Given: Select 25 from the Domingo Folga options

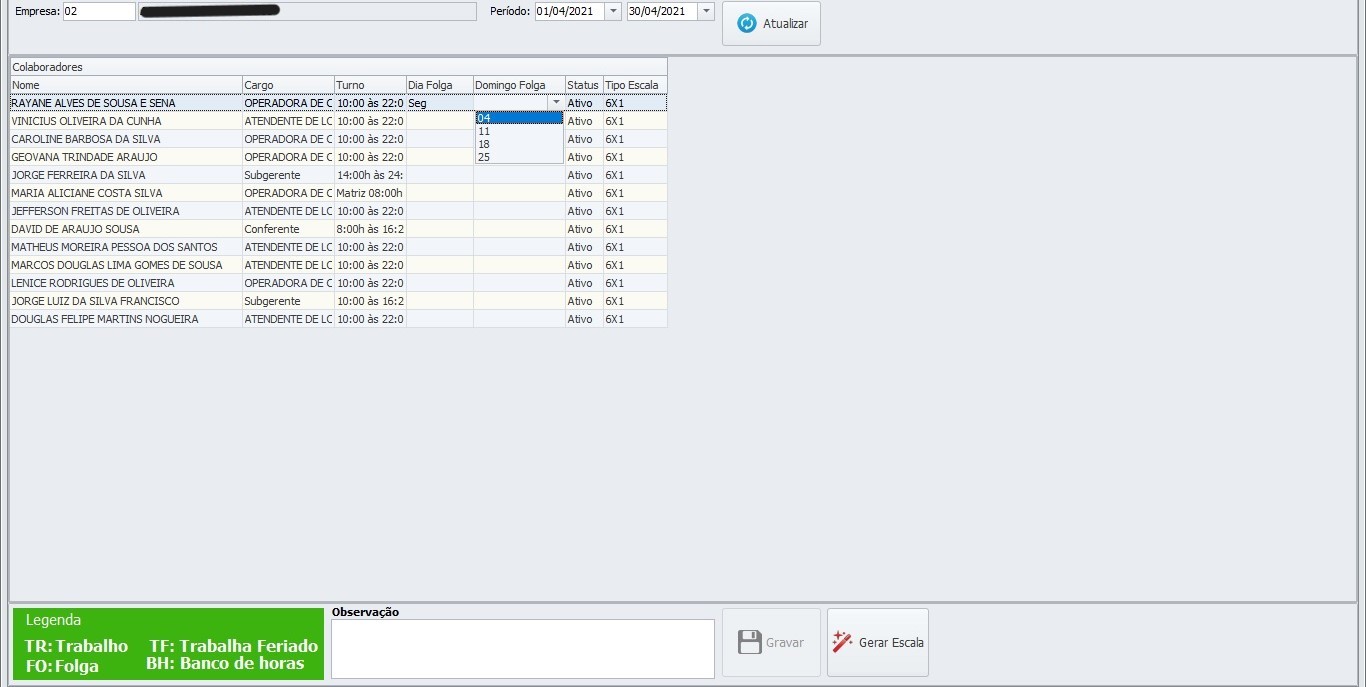Looking at the screenshot, I should coord(518,157).
